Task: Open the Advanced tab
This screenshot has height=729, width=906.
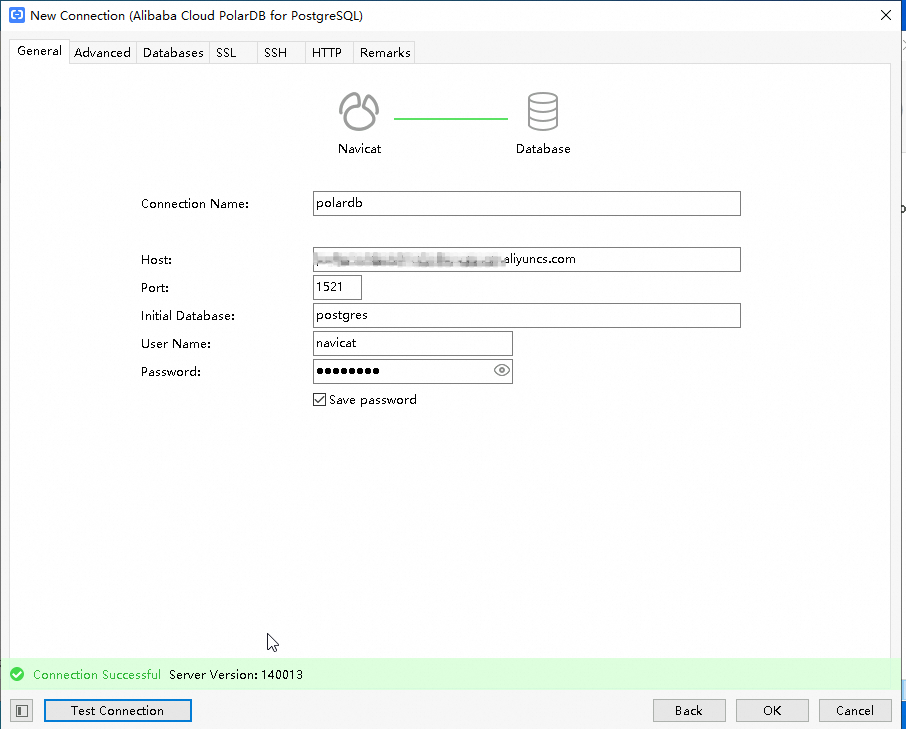Action: (x=102, y=53)
